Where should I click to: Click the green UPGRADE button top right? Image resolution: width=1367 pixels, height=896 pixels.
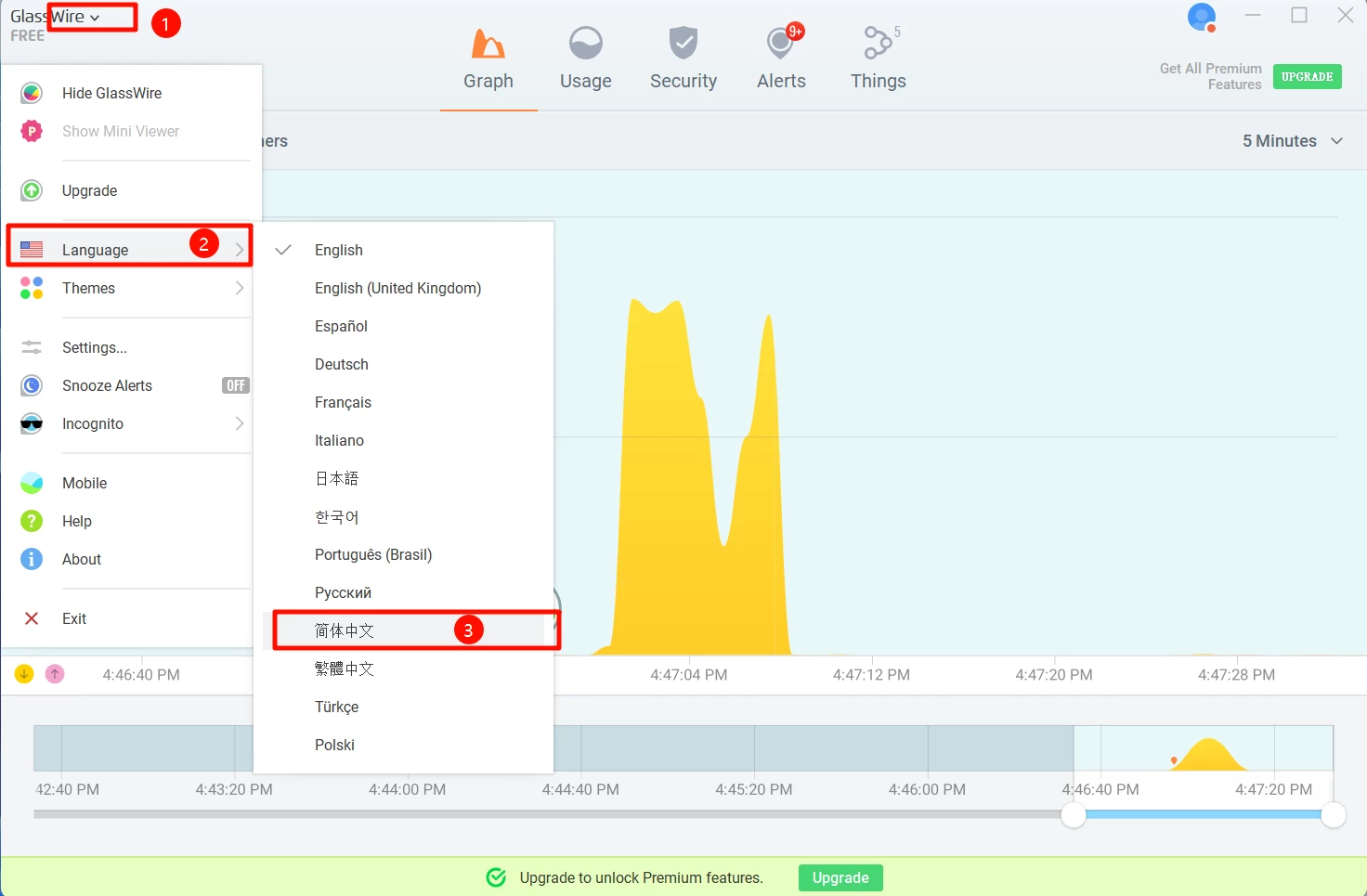1307,77
